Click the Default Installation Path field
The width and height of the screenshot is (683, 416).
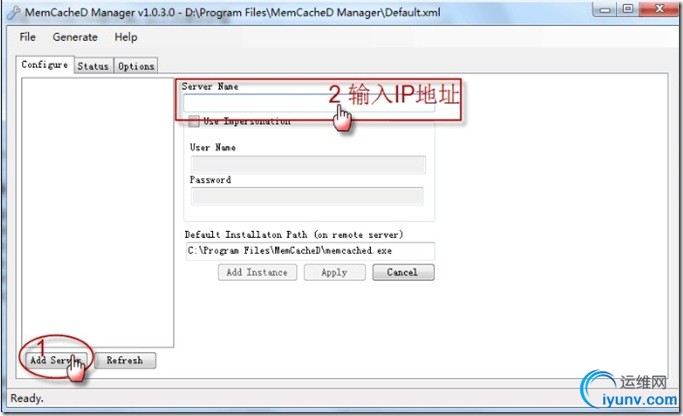pyautogui.click(x=310, y=251)
